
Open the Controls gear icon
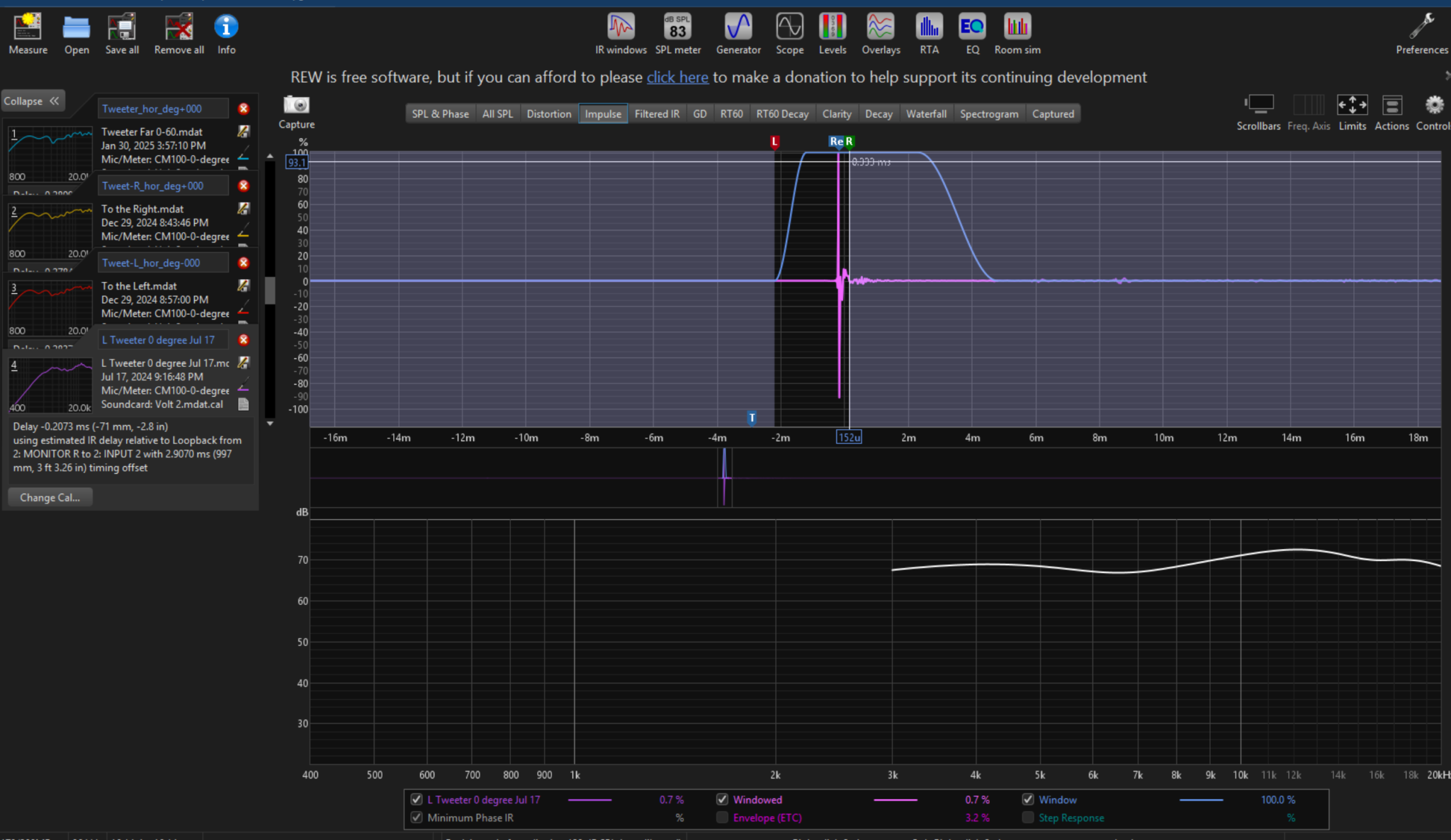click(1433, 113)
